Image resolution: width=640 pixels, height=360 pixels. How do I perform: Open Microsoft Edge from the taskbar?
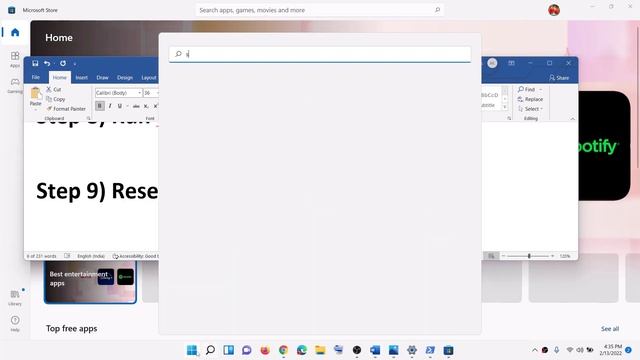tap(302, 350)
